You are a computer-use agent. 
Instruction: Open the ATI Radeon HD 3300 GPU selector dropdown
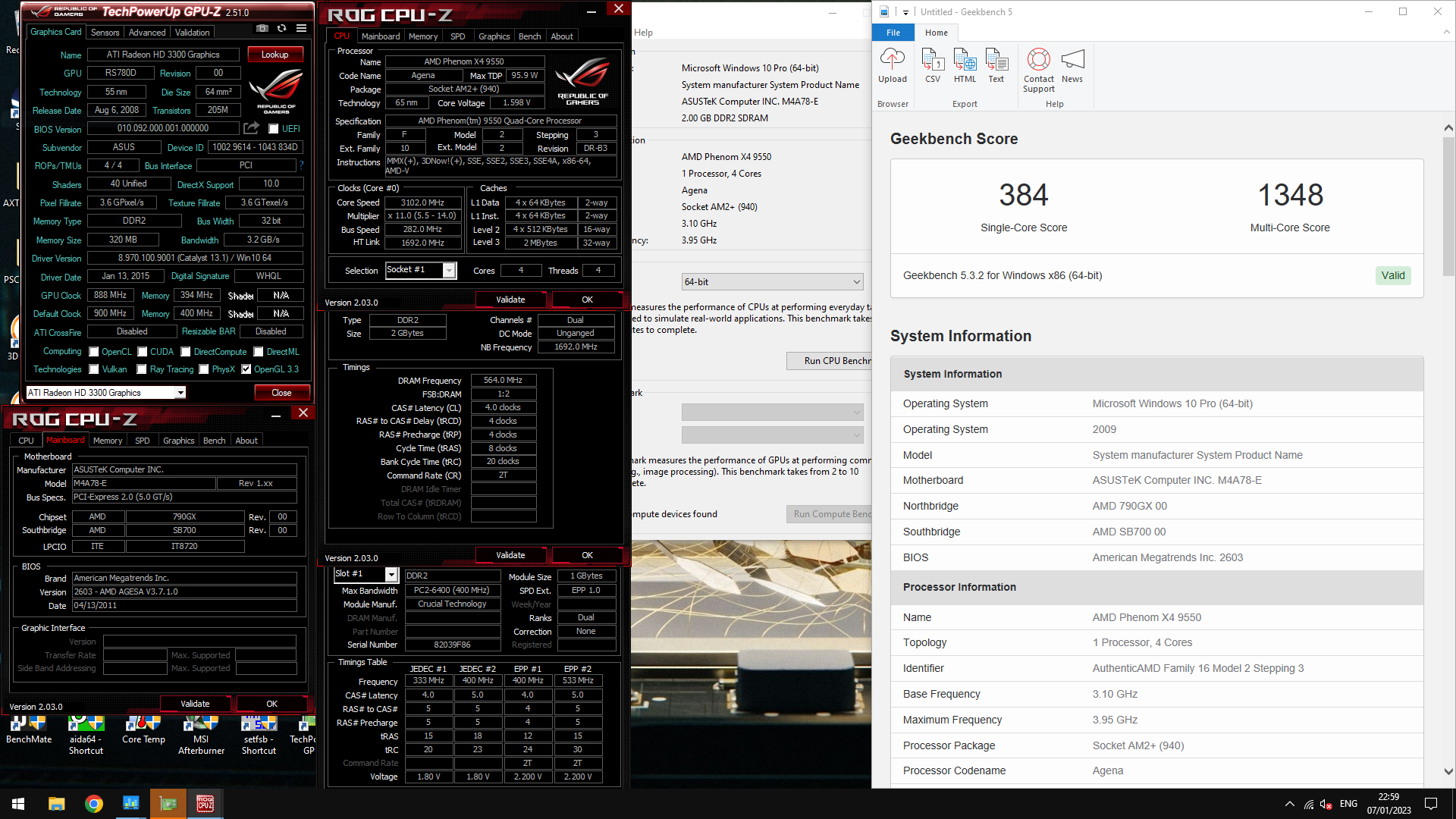coord(106,392)
